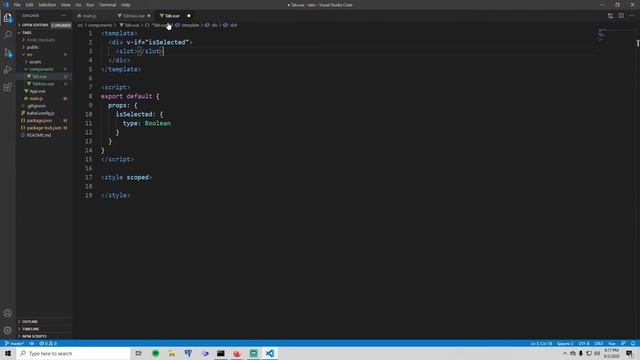Image resolution: width=640 pixels, height=360 pixels.
Task: Click the feedback icon in status bar
Action: pos(623,343)
